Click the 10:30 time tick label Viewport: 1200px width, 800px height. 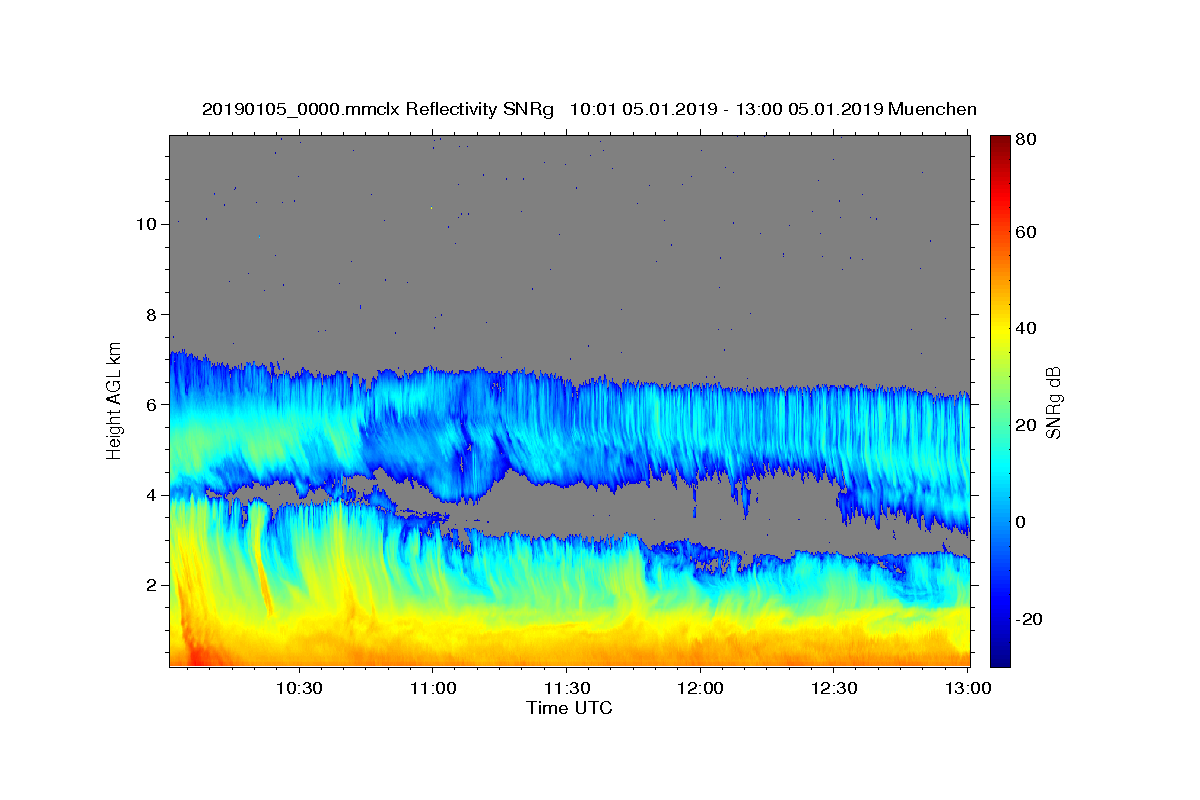point(298,688)
